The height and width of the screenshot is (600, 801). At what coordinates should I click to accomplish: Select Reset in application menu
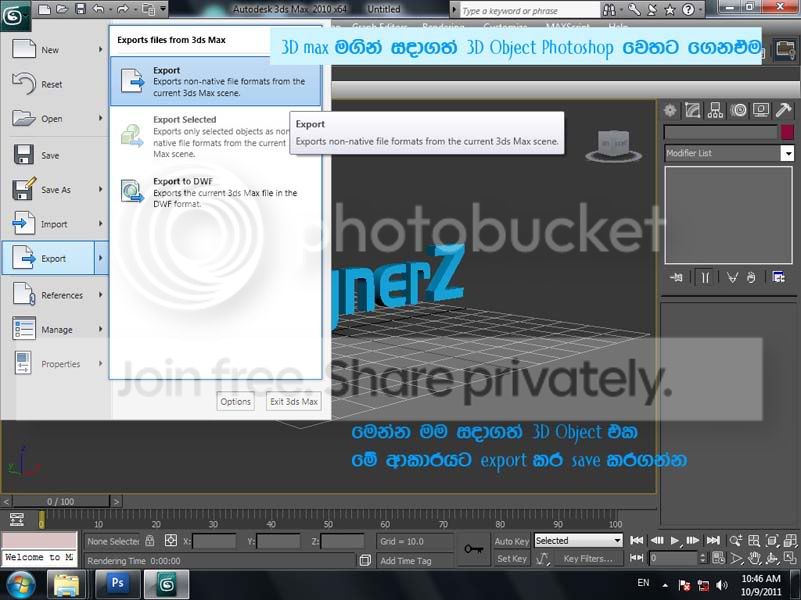pyautogui.click(x=55, y=84)
